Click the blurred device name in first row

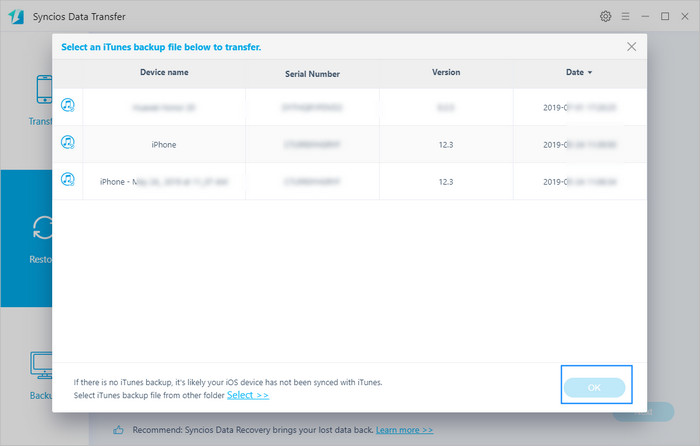[x=164, y=108]
